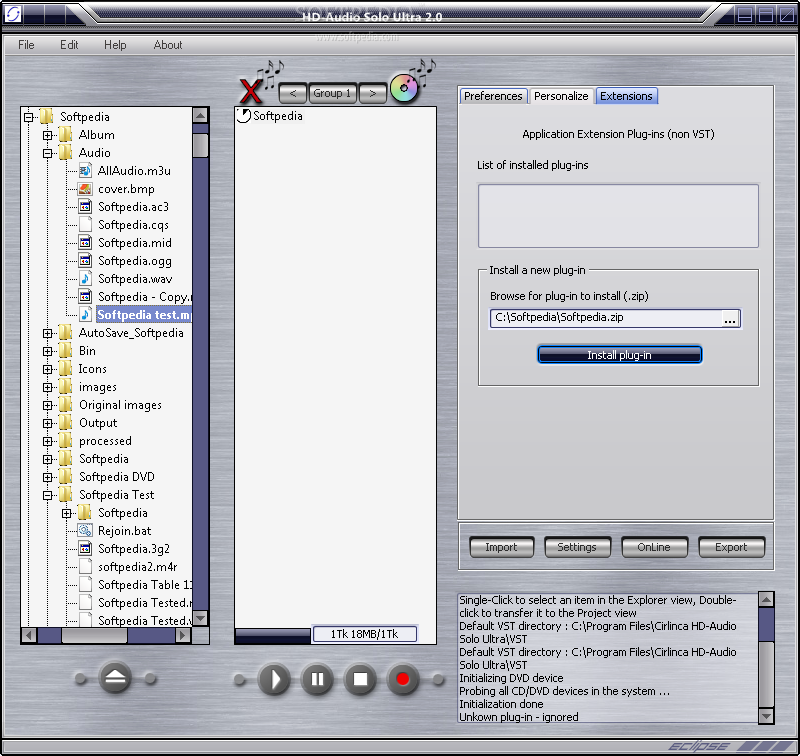This screenshot has width=800, height=756.
Task: Click the Softpedia.ogg file icon
Action: tap(85, 261)
